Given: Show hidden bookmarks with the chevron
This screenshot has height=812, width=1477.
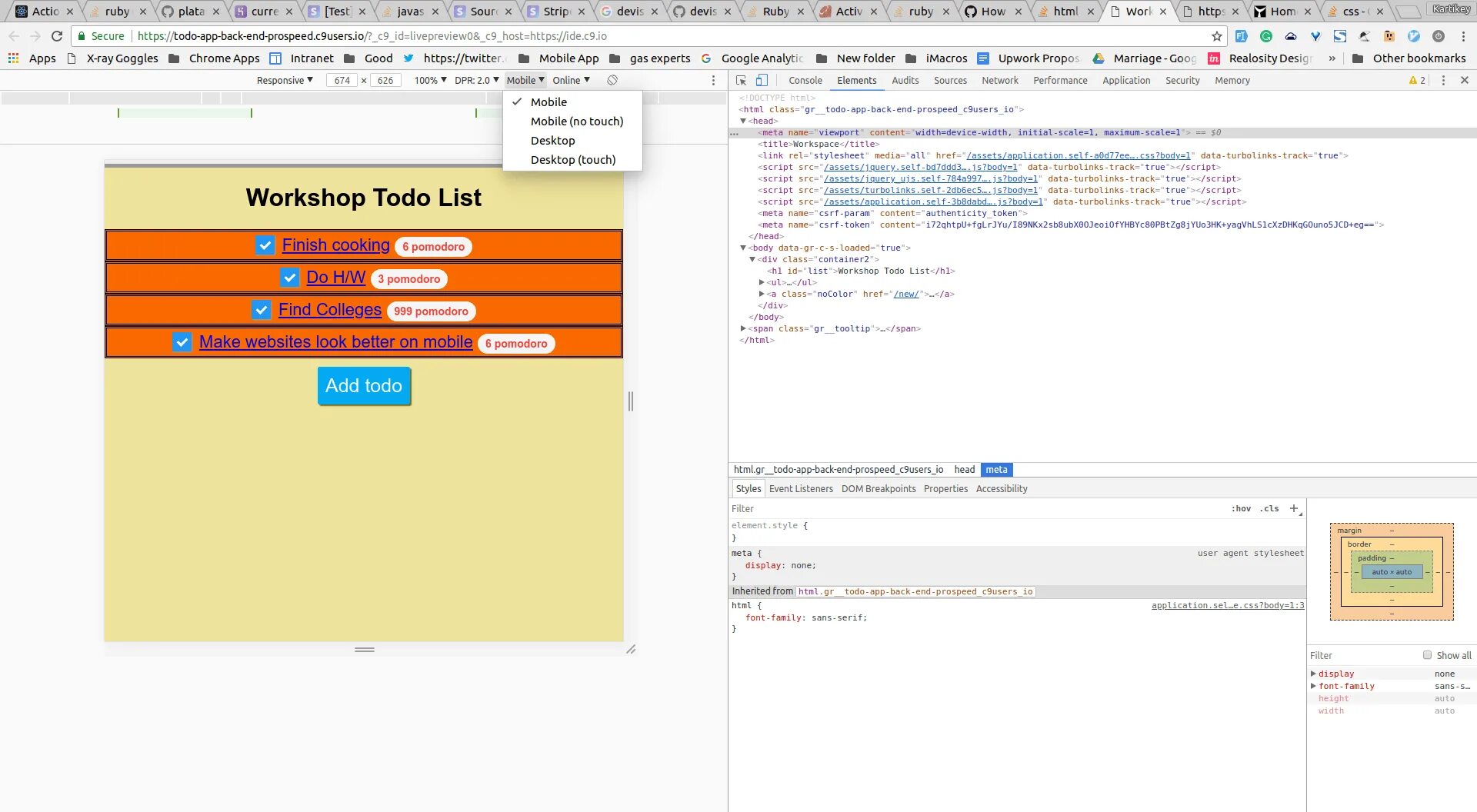Looking at the screenshot, I should pyautogui.click(x=1332, y=58).
